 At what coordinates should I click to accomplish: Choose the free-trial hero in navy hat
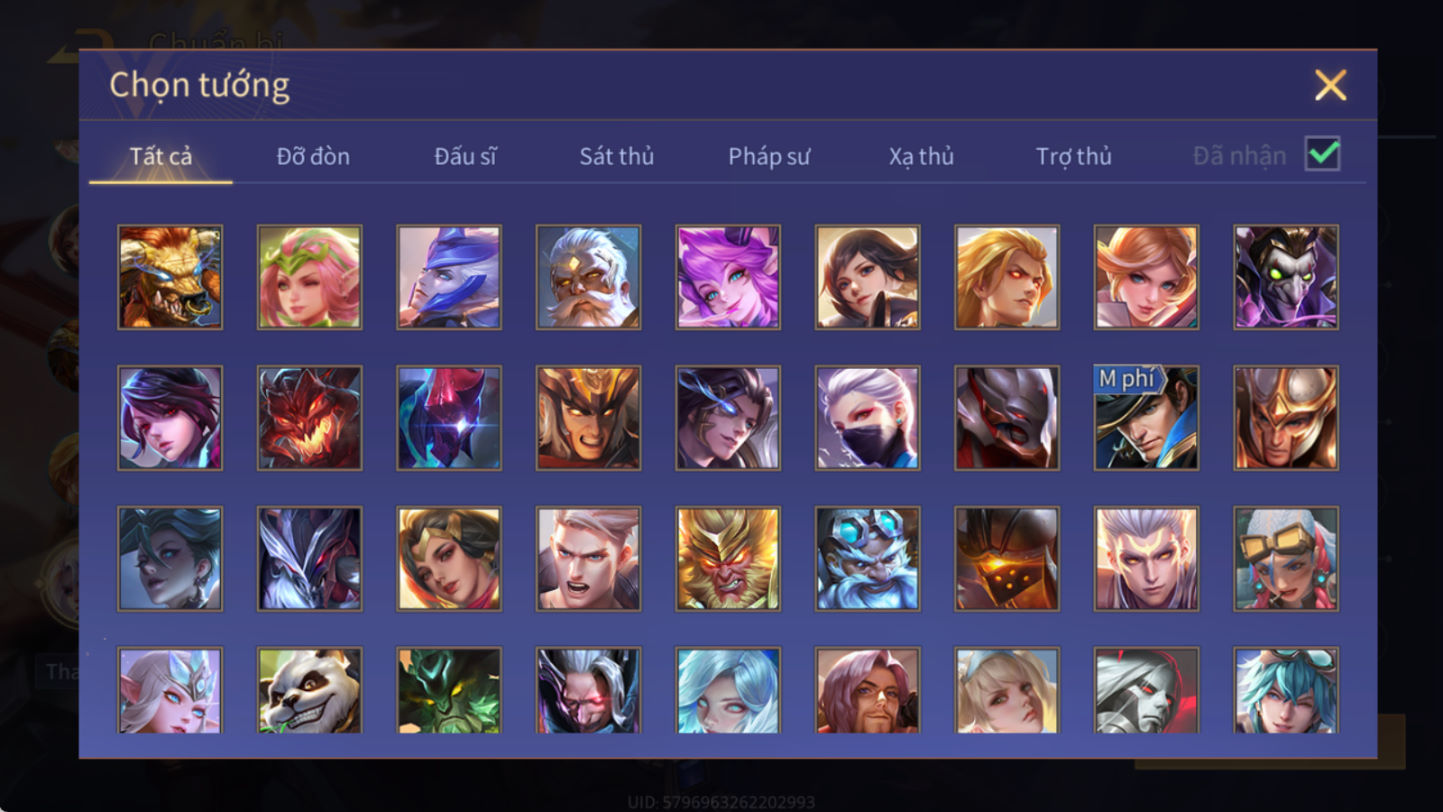(1147, 418)
